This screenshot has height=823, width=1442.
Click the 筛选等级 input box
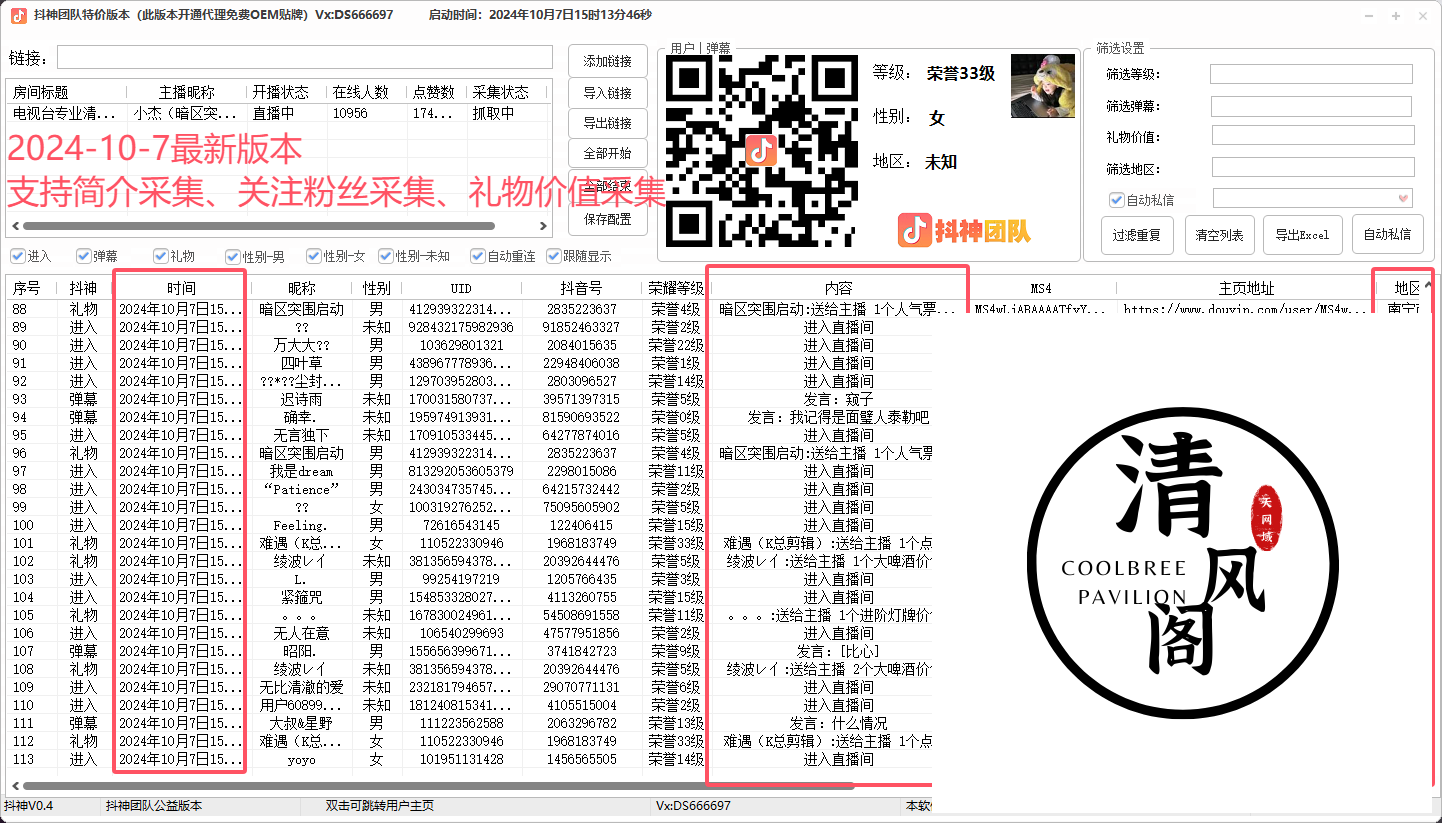tap(1311, 74)
